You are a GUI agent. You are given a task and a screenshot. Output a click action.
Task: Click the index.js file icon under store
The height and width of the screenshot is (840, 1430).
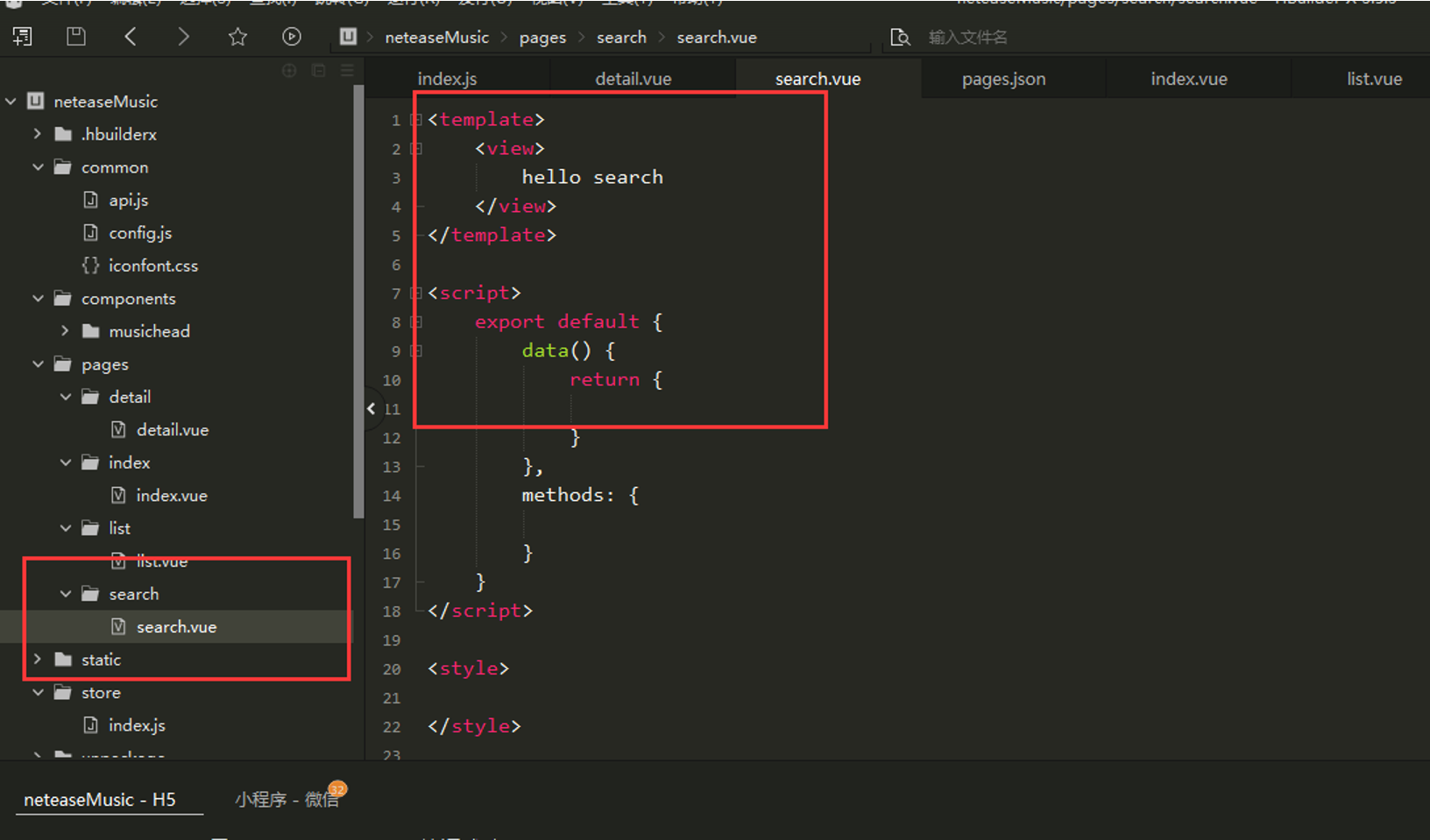click(x=90, y=724)
